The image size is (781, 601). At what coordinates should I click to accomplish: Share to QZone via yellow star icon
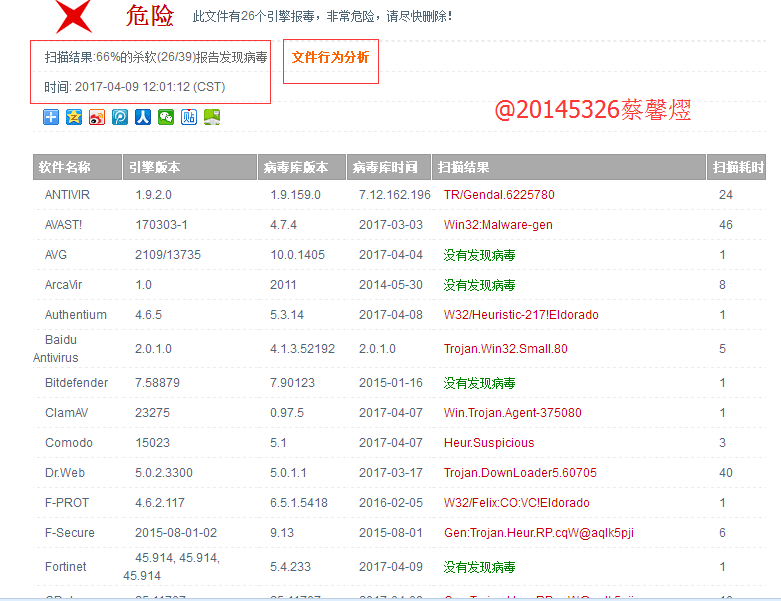[74, 117]
